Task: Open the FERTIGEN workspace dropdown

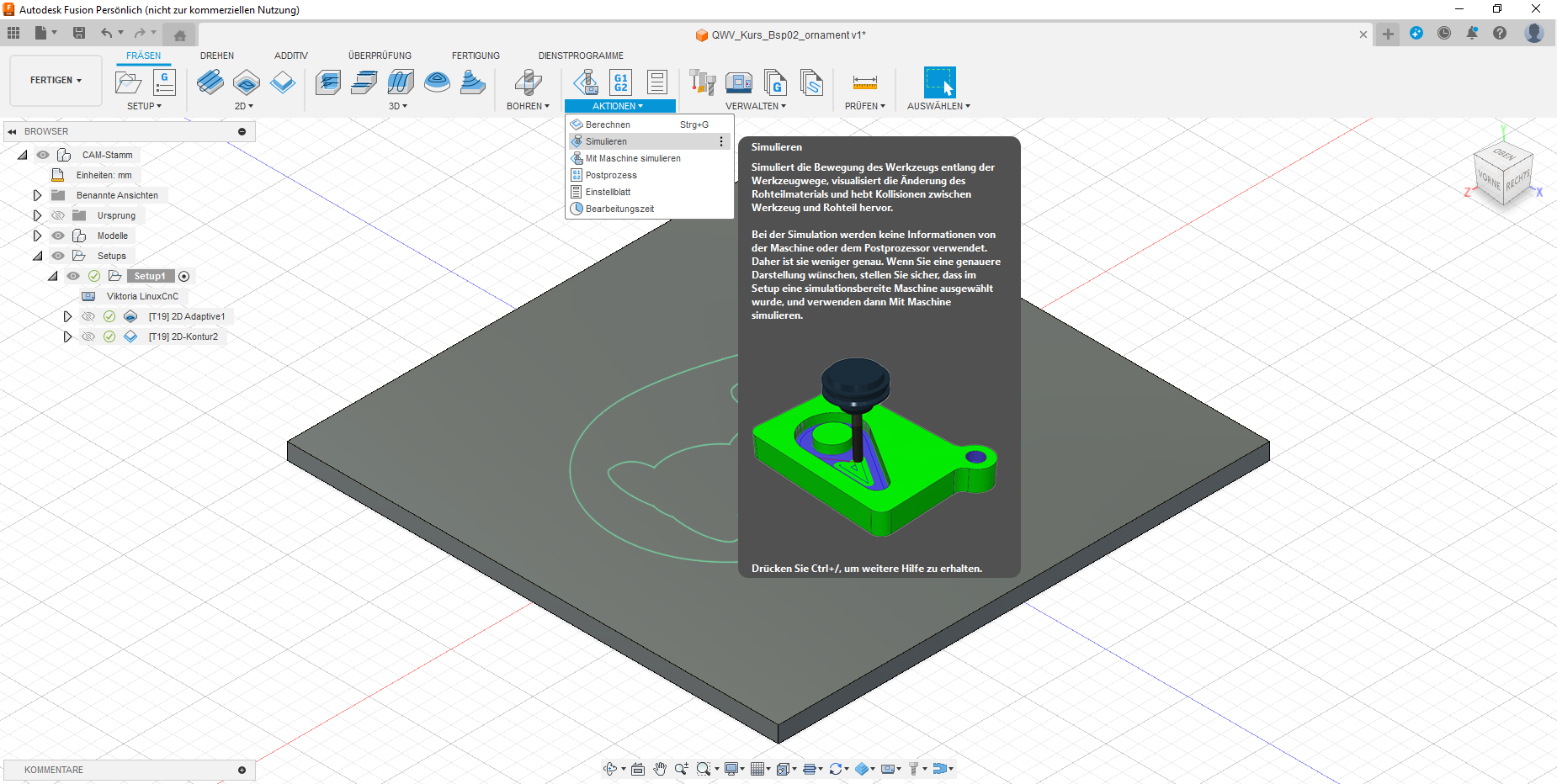Action: click(x=56, y=81)
